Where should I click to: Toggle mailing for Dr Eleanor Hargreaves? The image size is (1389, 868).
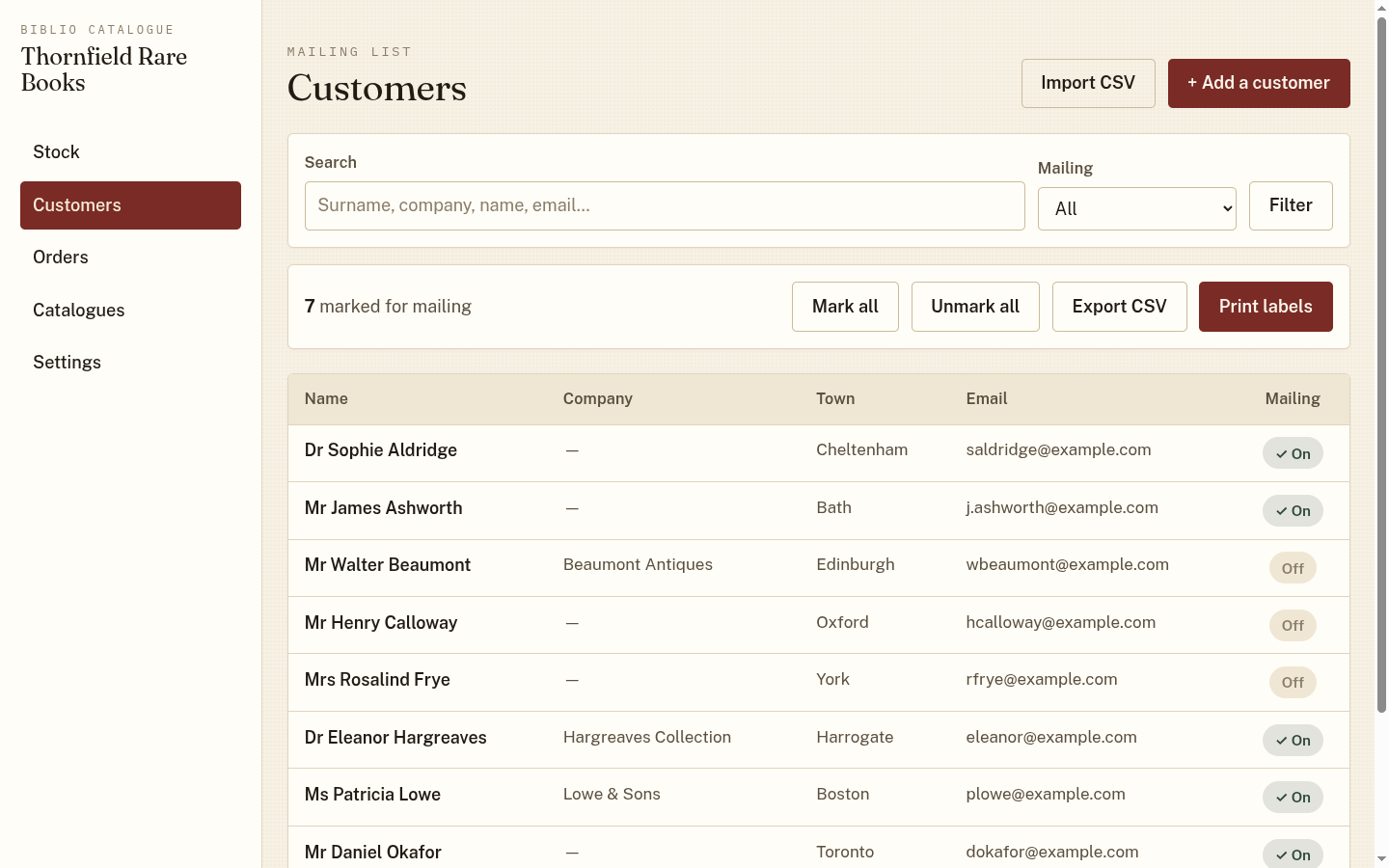point(1293,740)
